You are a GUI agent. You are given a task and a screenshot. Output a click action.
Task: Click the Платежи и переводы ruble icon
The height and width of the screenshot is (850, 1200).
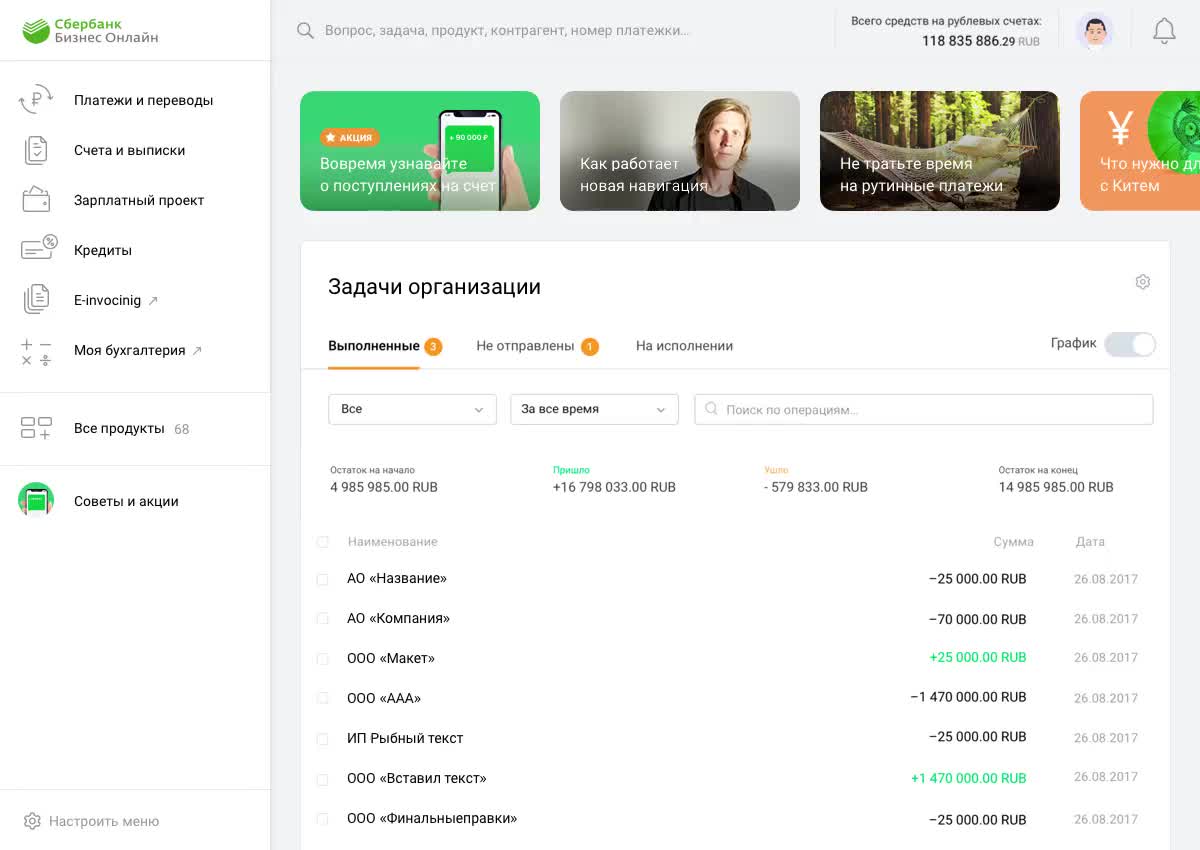tap(36, 100)
